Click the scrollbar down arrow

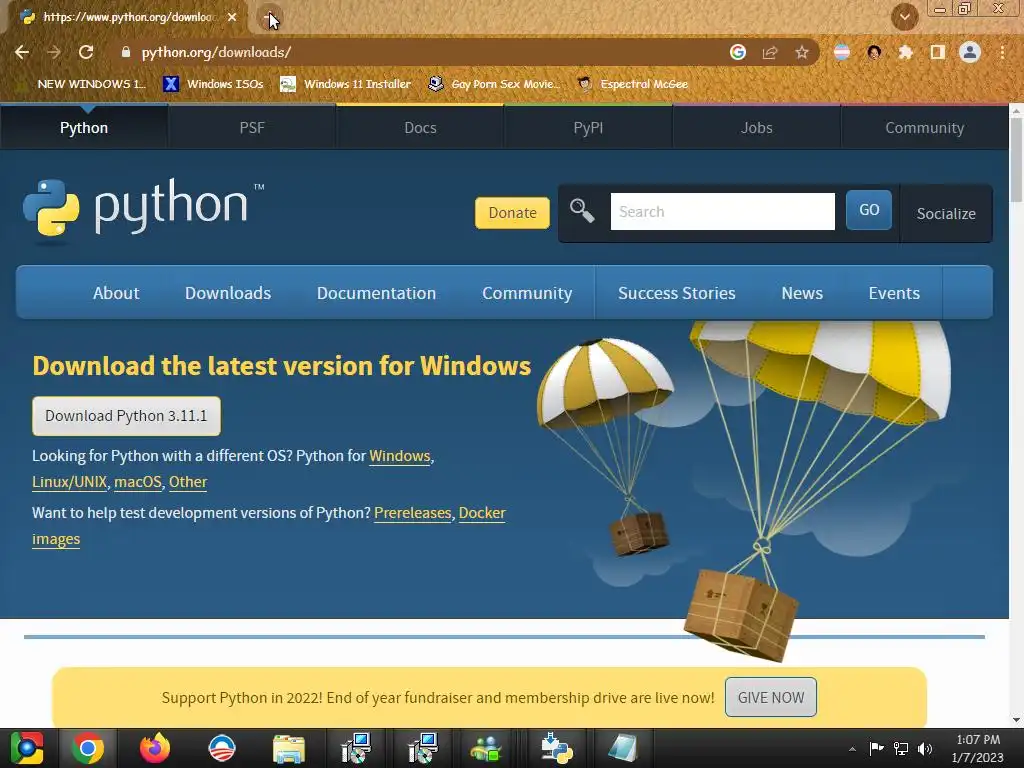(x=1016, y=720)
